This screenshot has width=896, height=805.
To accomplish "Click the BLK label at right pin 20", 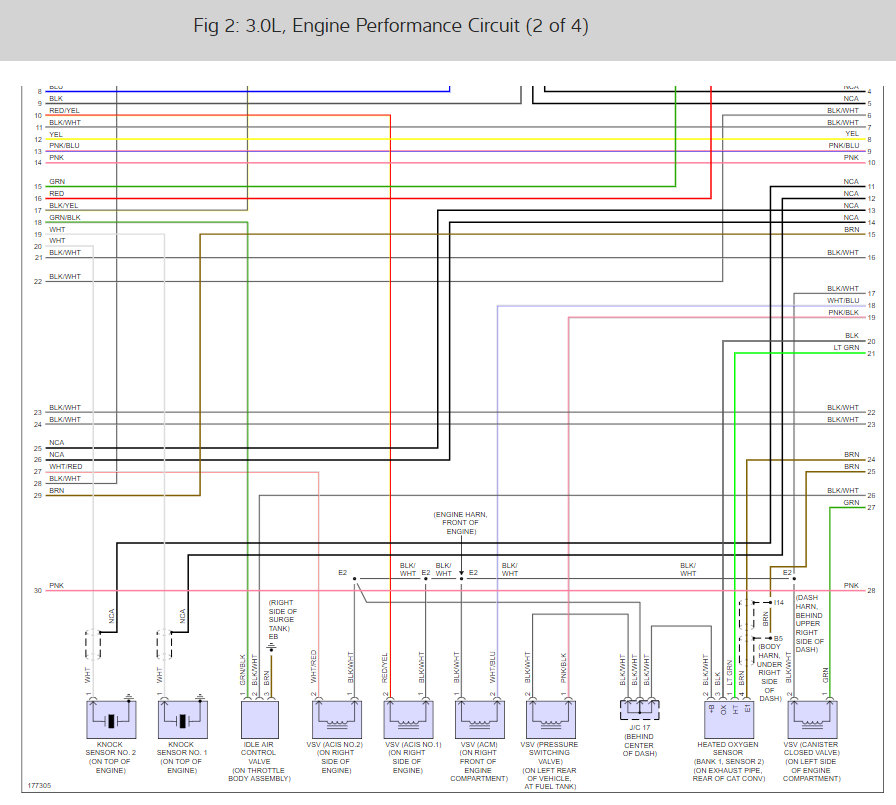I will tap(852, 335).
